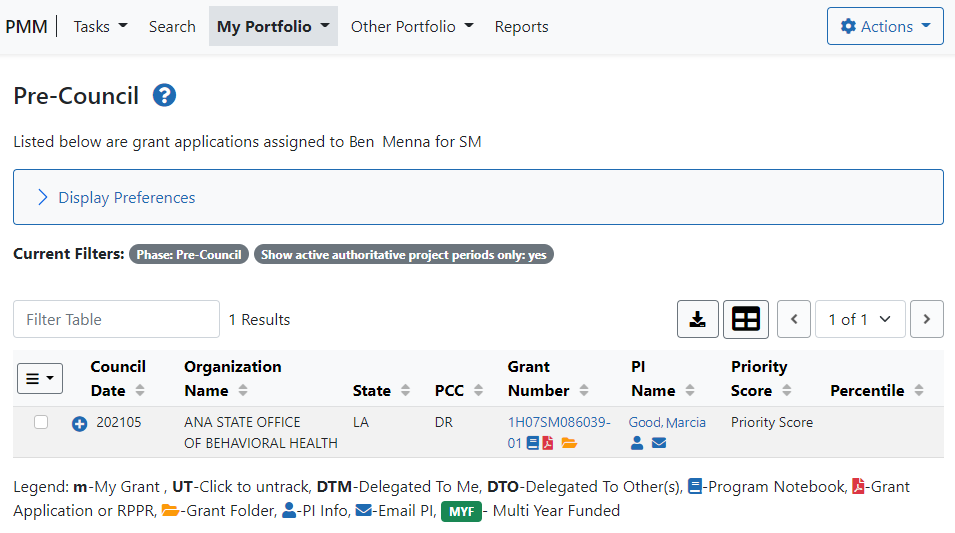This screenshot has height=533, width=955.
Task: Open the Tasks menu
Action: 100,26
